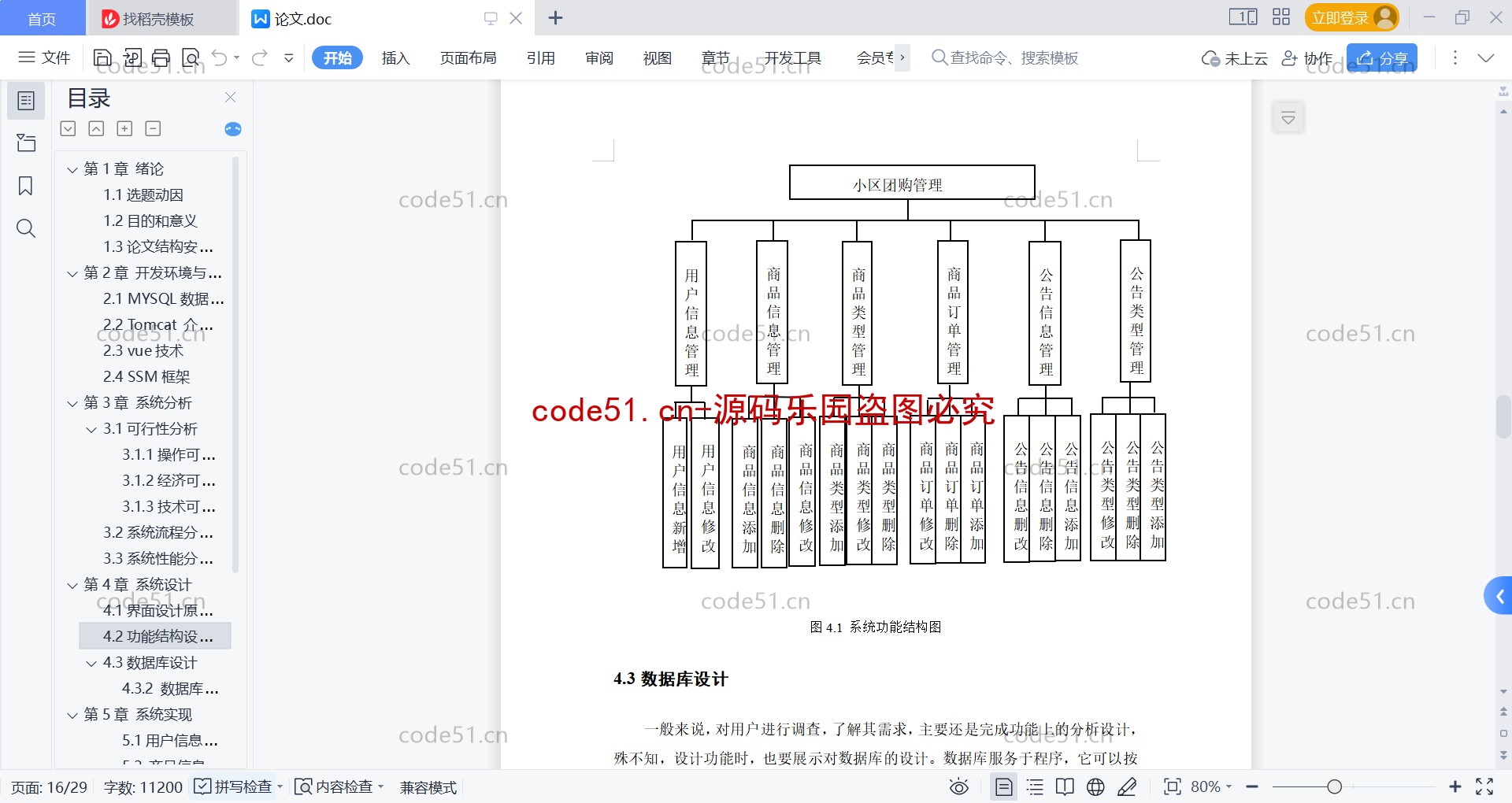
Task: Open the 文件 menu
Action: click(x=45, y=57)
